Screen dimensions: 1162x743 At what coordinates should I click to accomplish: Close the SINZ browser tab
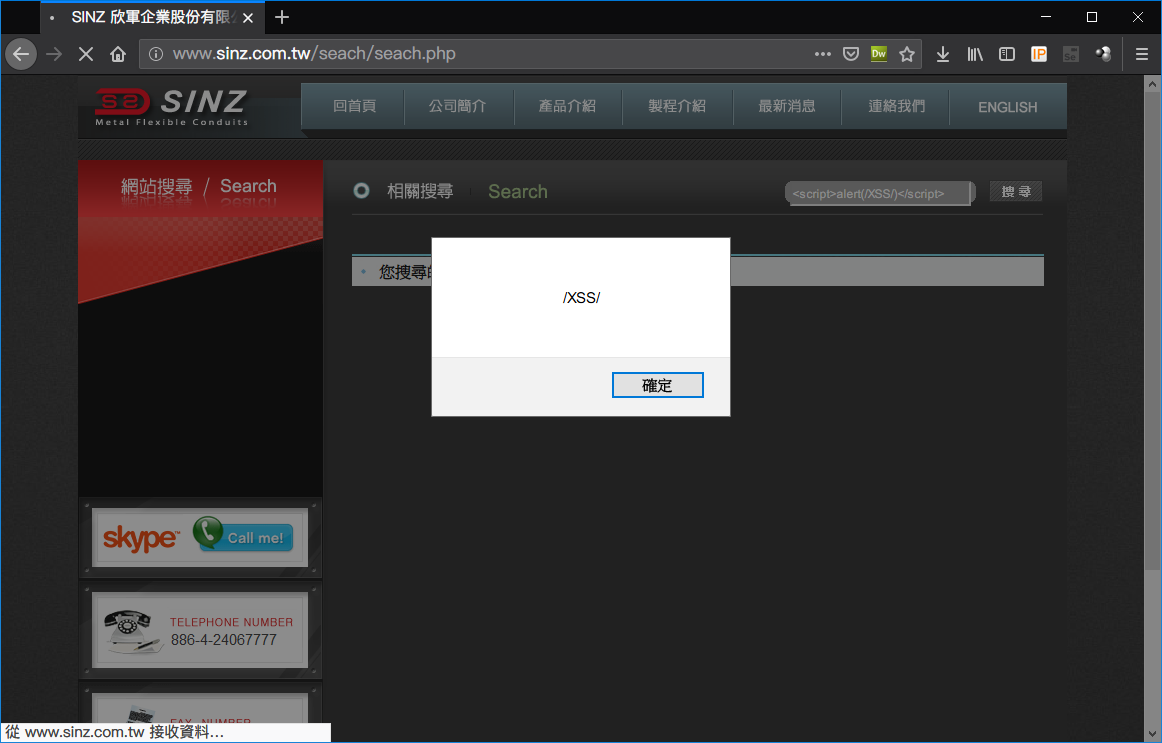pos(248,18)
